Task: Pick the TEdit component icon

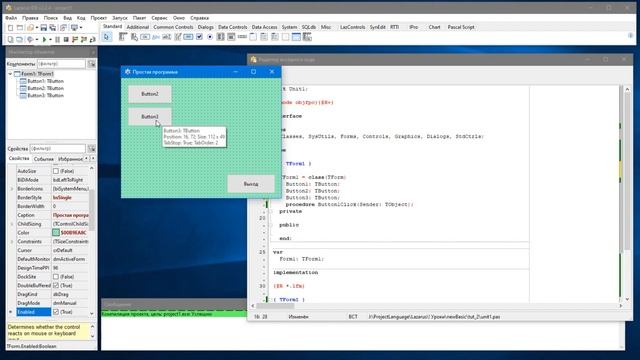Action: pos(167,37)
